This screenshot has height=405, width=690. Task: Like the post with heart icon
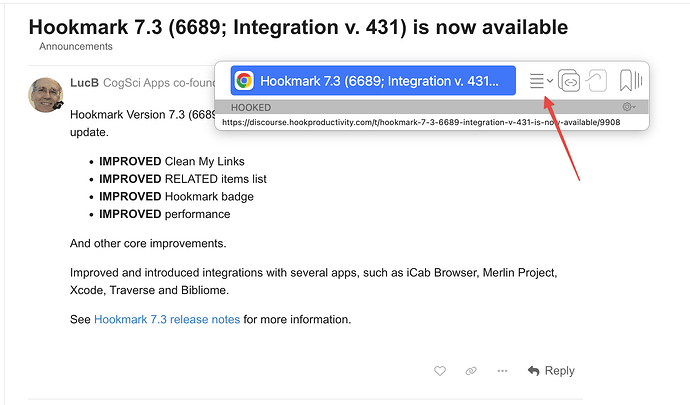440,371
